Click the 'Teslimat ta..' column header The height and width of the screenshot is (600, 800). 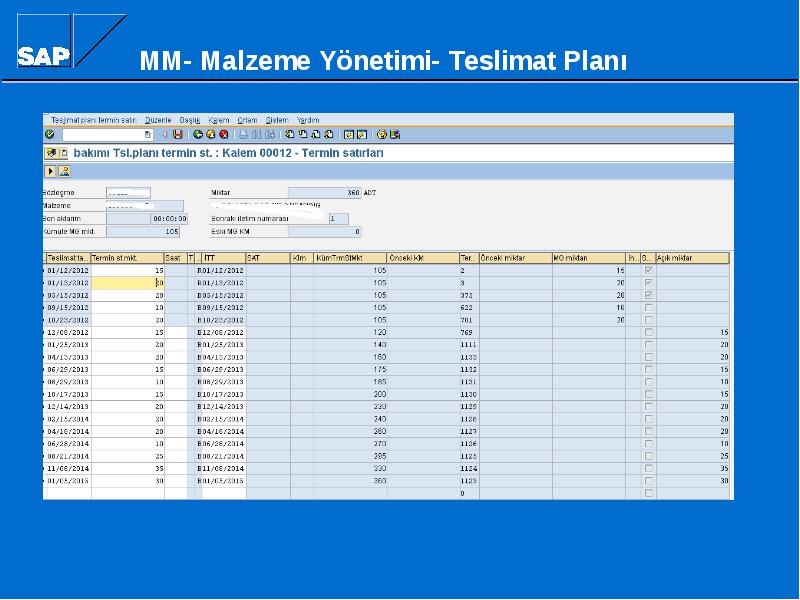[68, 258]
